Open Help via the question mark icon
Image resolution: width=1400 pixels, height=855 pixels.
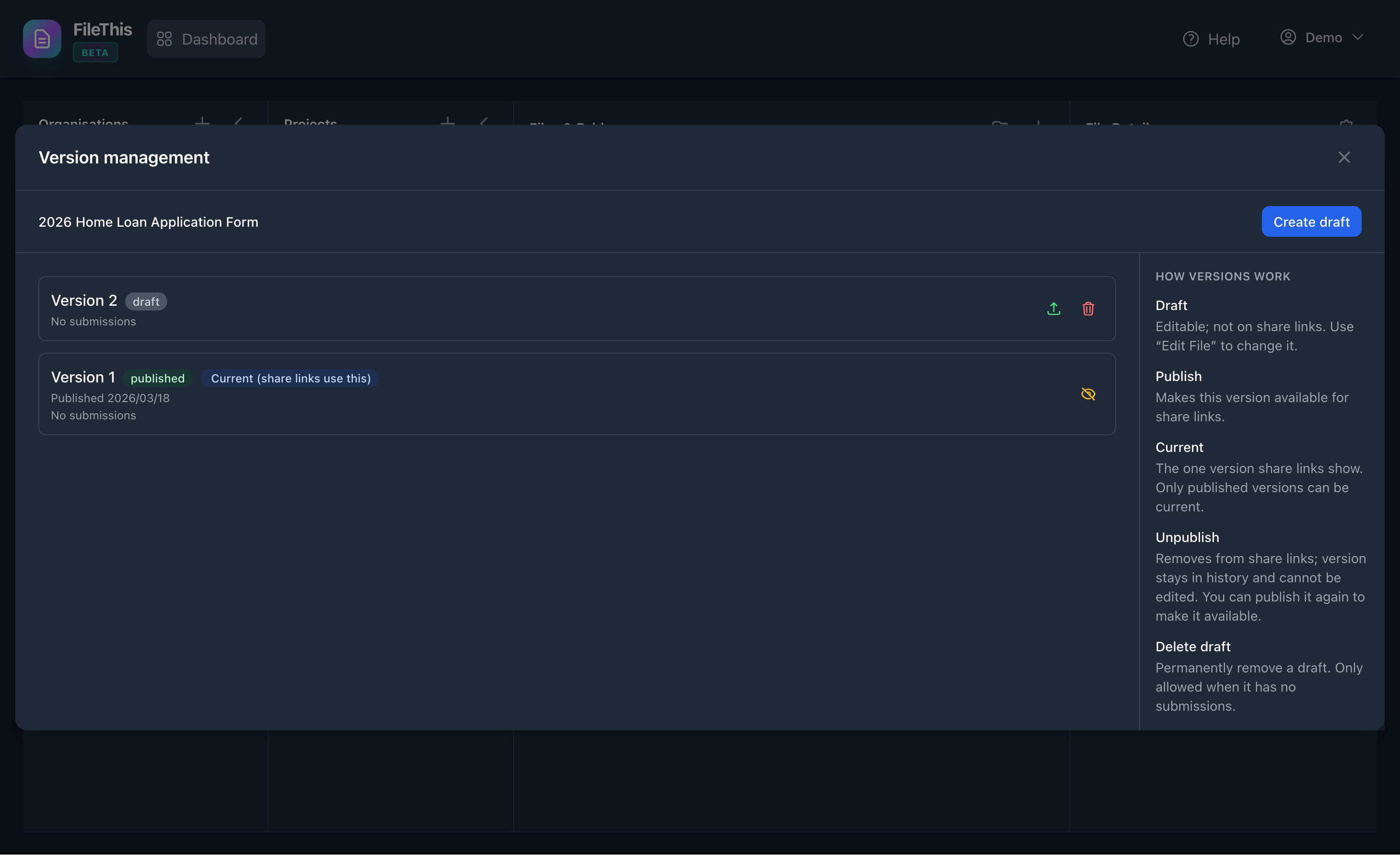1191,38
